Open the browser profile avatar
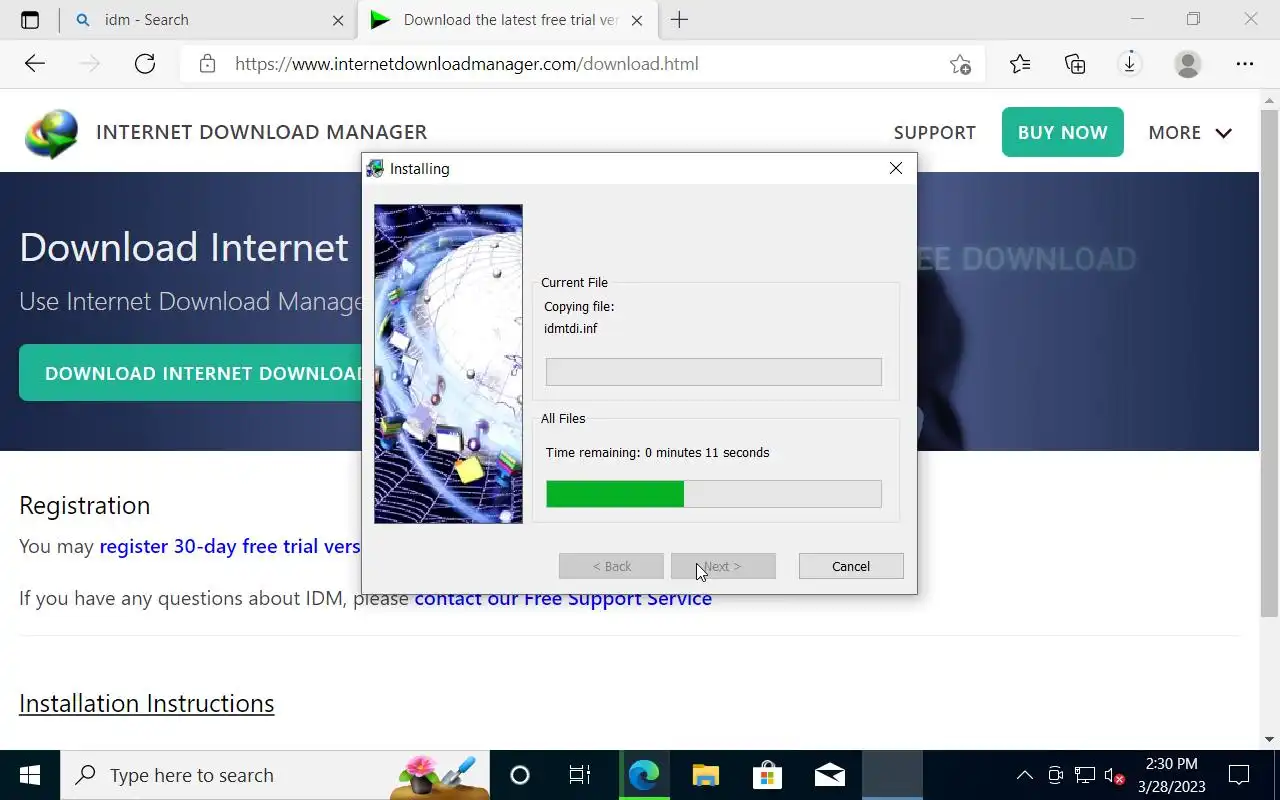The width and height of the screenshot is (1280, 800). 1188,64
